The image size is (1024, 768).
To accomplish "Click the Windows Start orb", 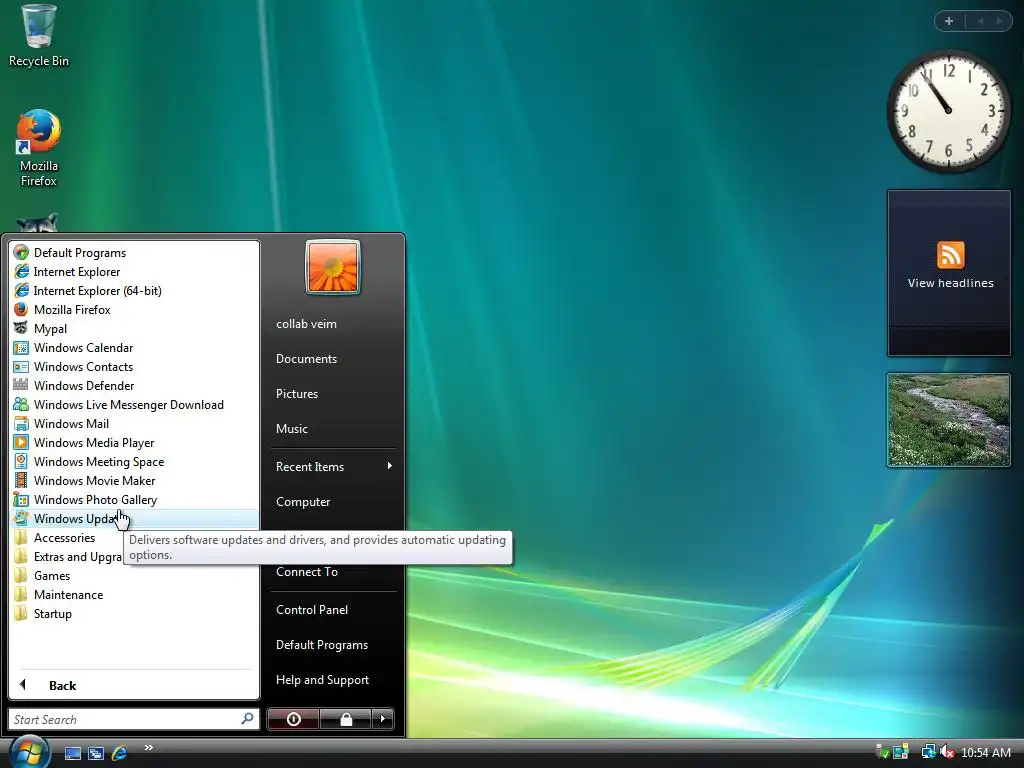I will click(x=28, y=752).
